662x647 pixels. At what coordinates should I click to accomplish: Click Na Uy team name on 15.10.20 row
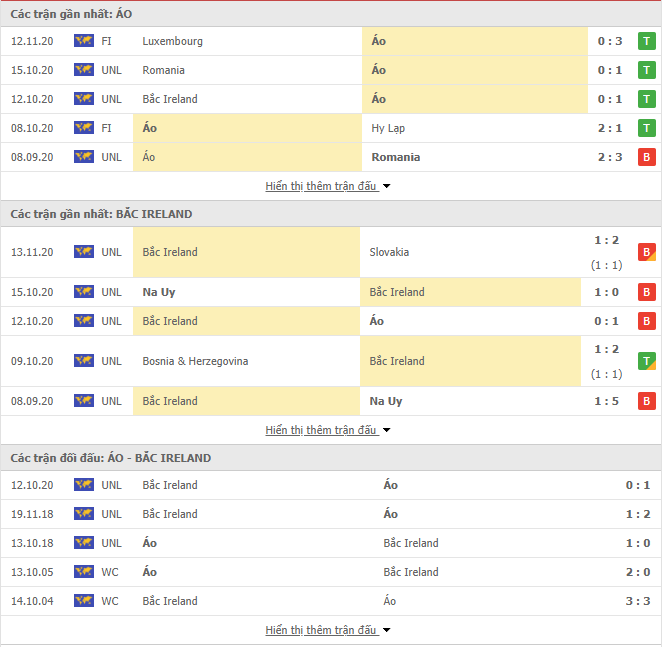click(x=159, y=292)
